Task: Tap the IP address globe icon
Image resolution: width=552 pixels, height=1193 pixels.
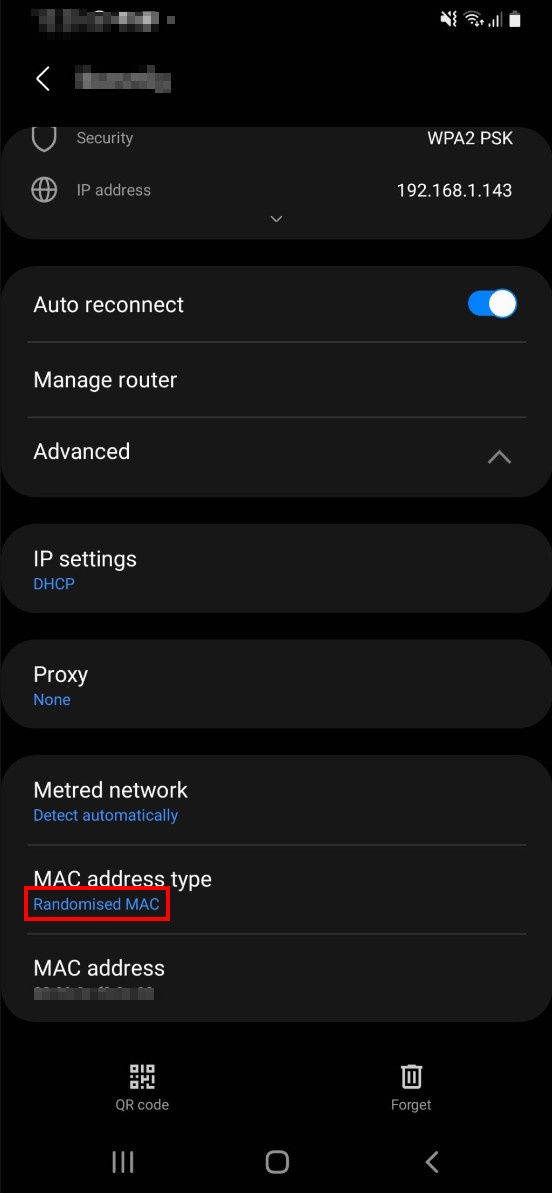Action: point(44,189)
